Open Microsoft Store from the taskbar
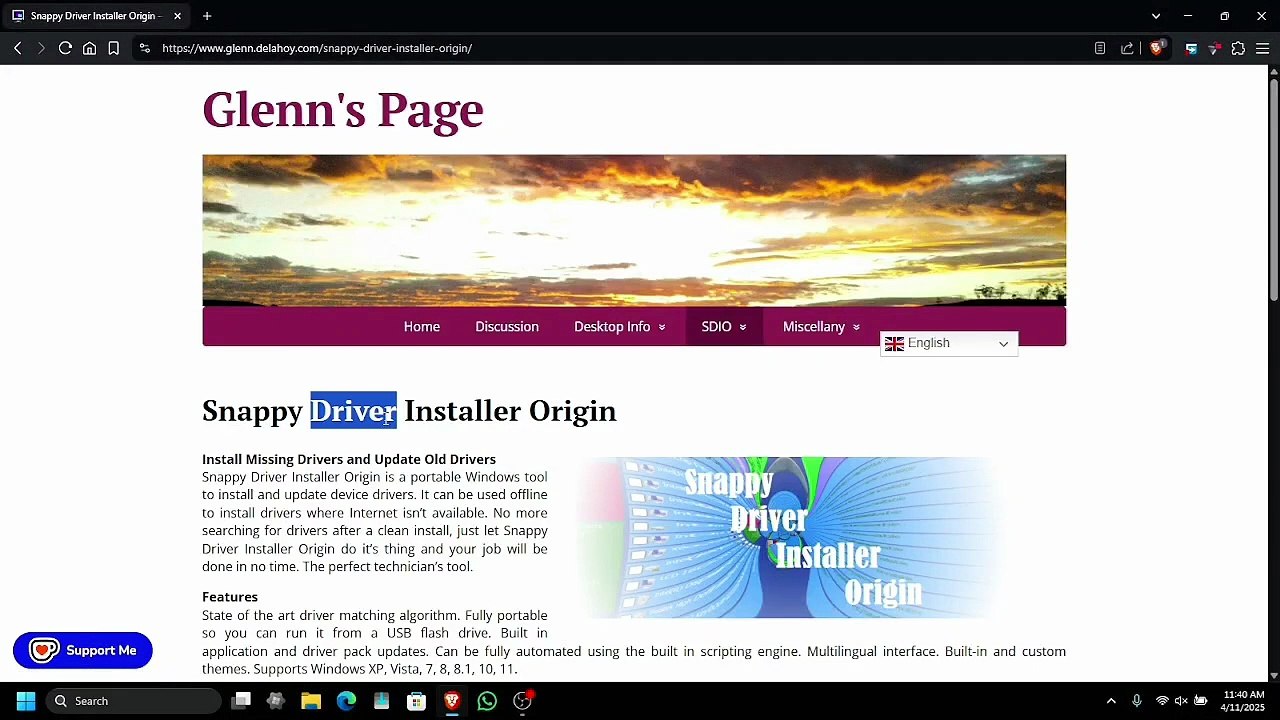This screenshot has height=720, width=1280. pyautogui.click(x=416, y=701)
